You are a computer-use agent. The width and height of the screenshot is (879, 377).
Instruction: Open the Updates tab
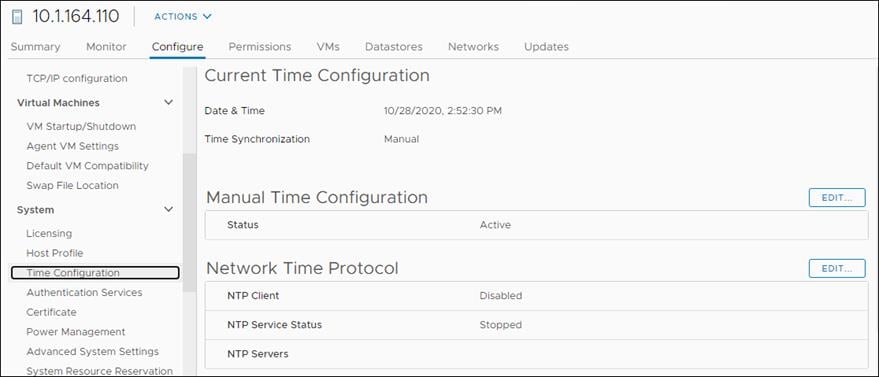click(546, 46)
